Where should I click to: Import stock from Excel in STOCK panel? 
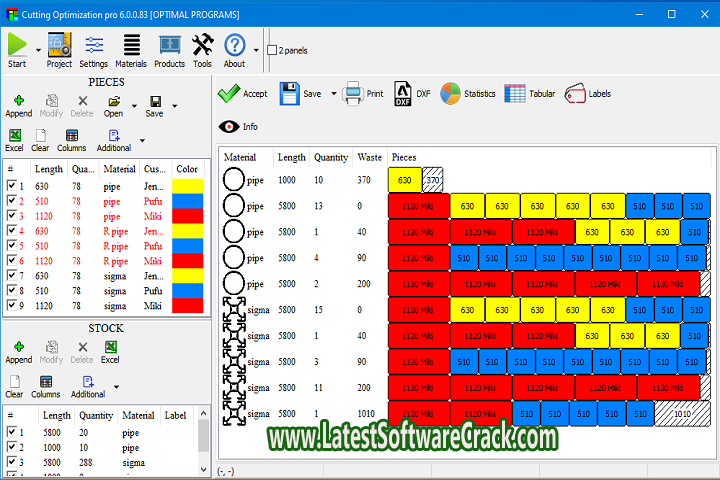coord(110,353)
